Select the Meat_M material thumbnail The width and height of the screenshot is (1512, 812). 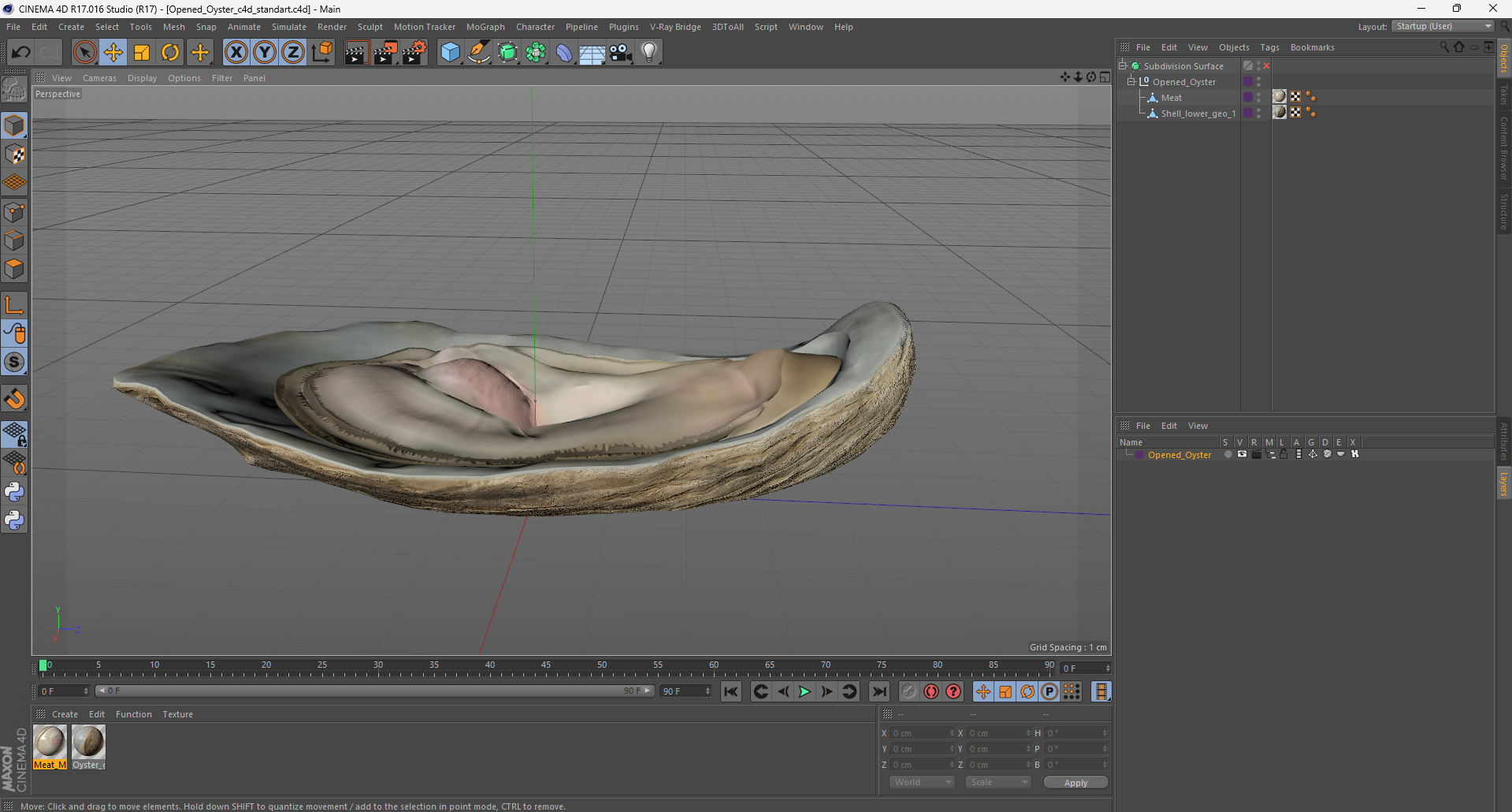(50, 747)
